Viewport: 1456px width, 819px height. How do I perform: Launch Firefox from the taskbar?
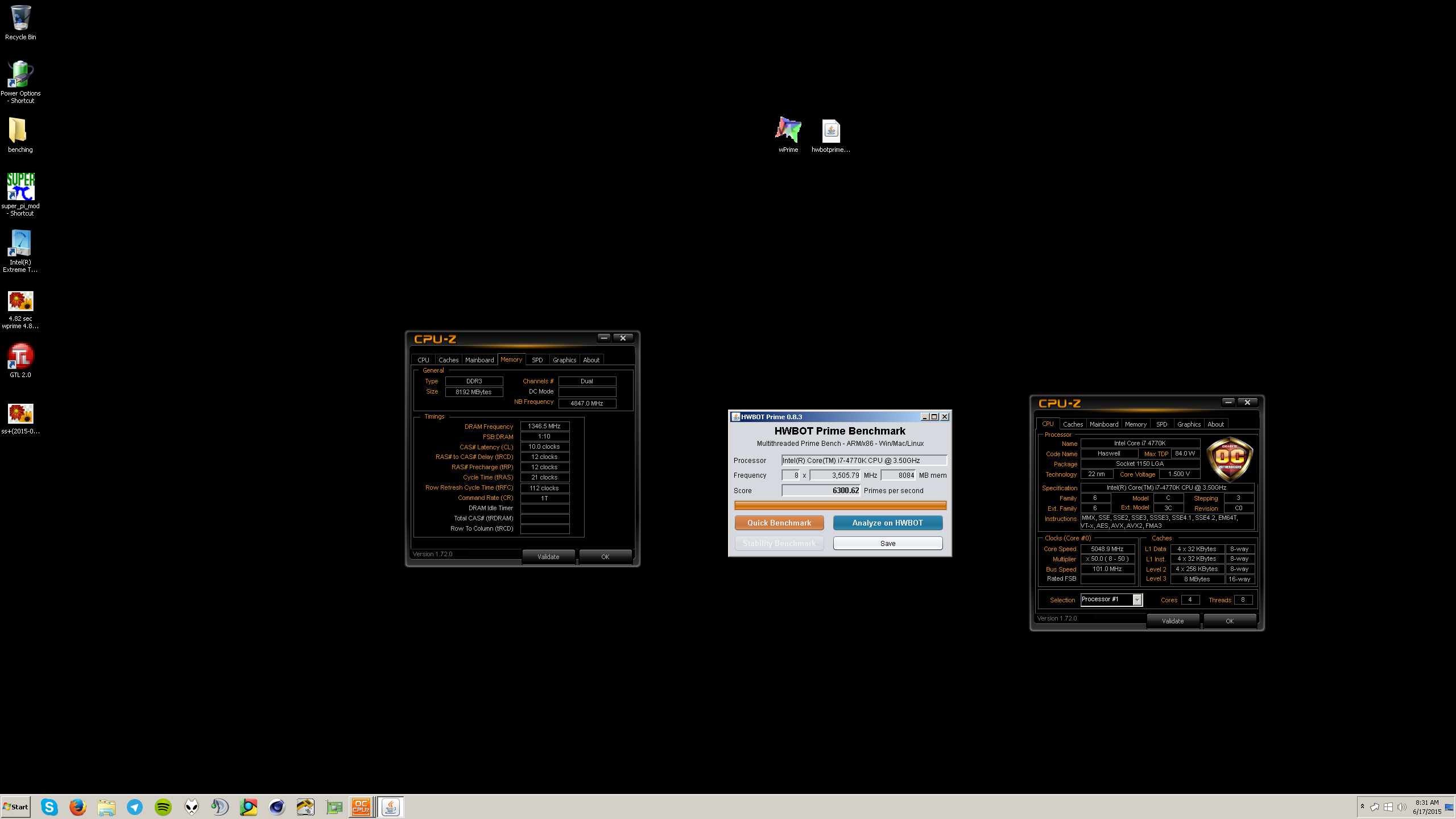tap(78, 807)
